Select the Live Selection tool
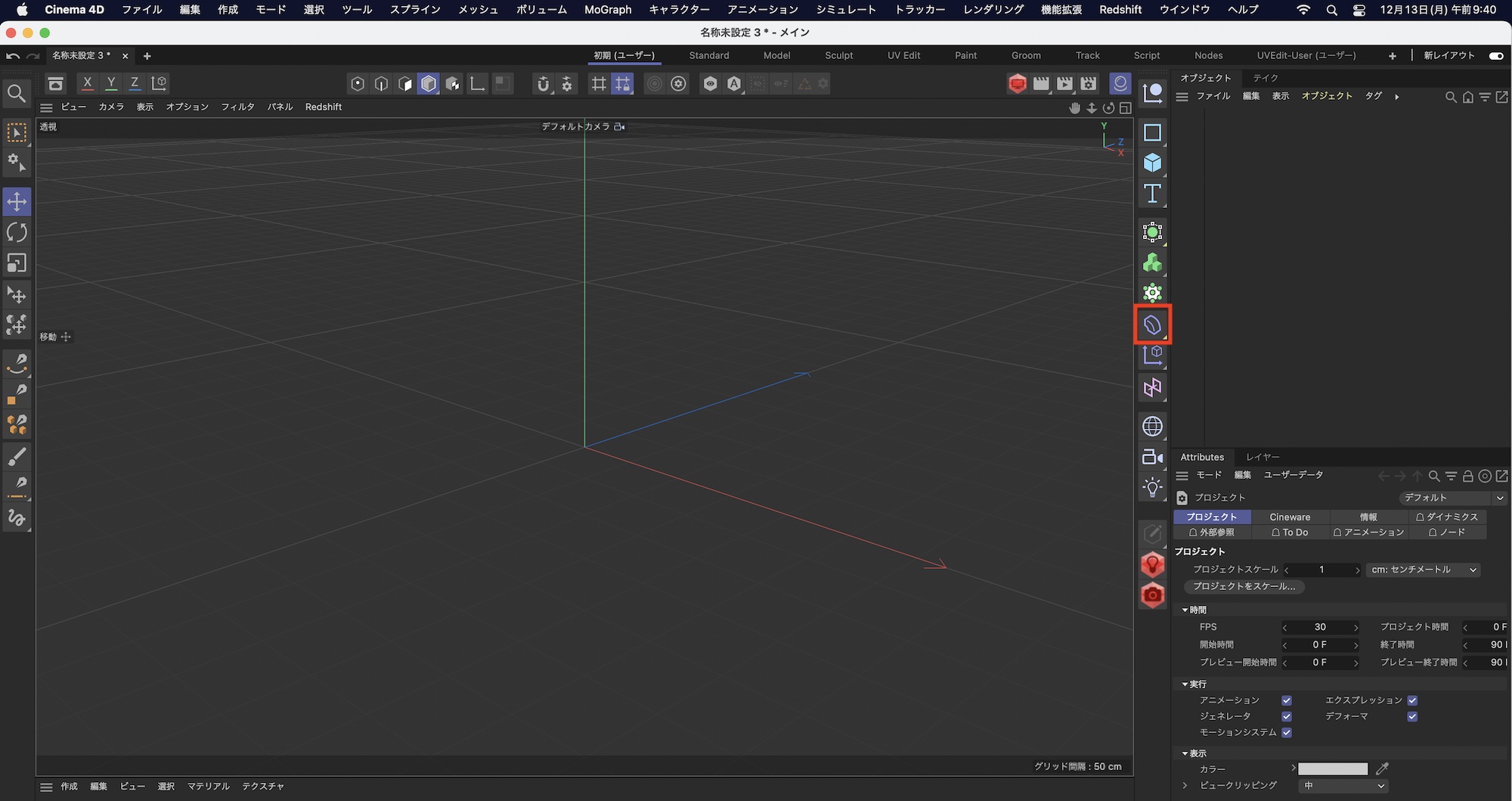The width and height of the screenshot is (1512, 801). point(17,132)
